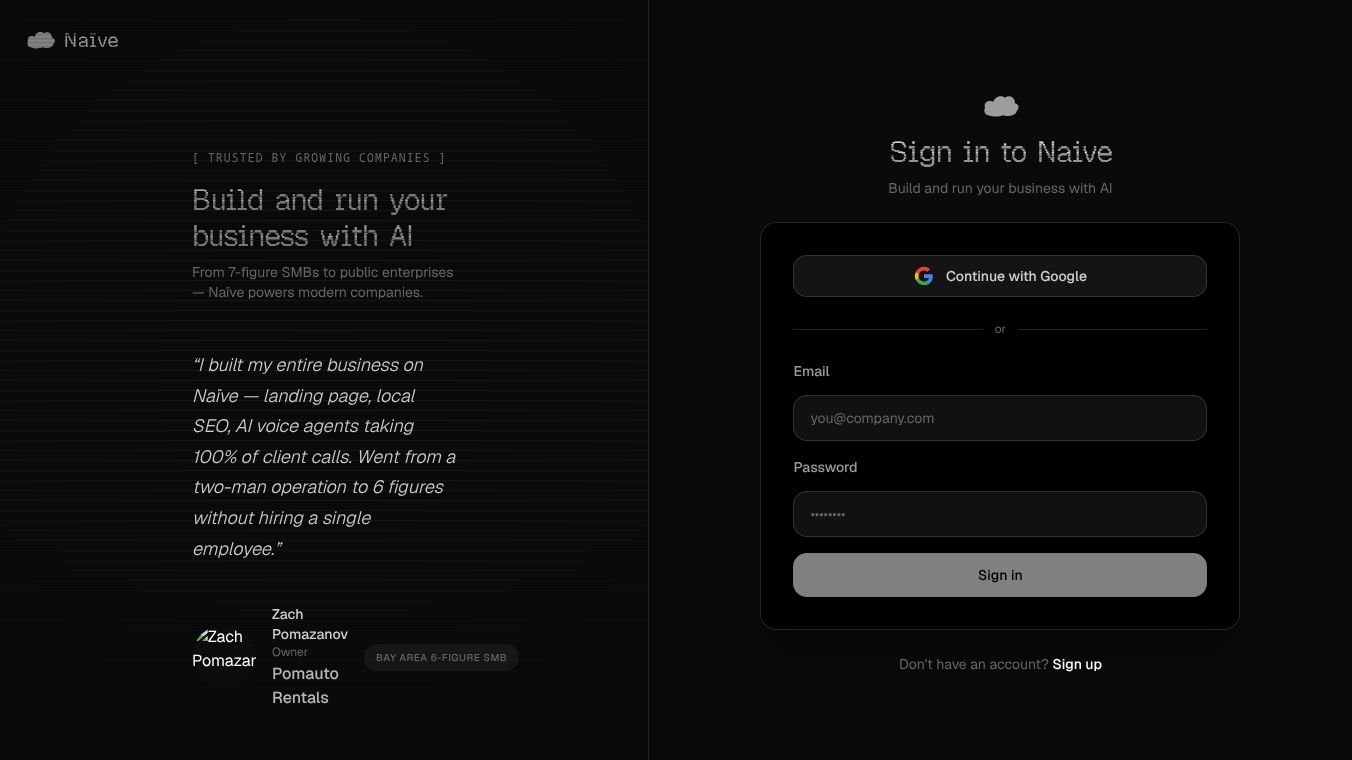The width and height of the screenshot is (1352, 760).
Task: Click the 'Pomauto Rentals' company name
Action: (x=306, y=685)
